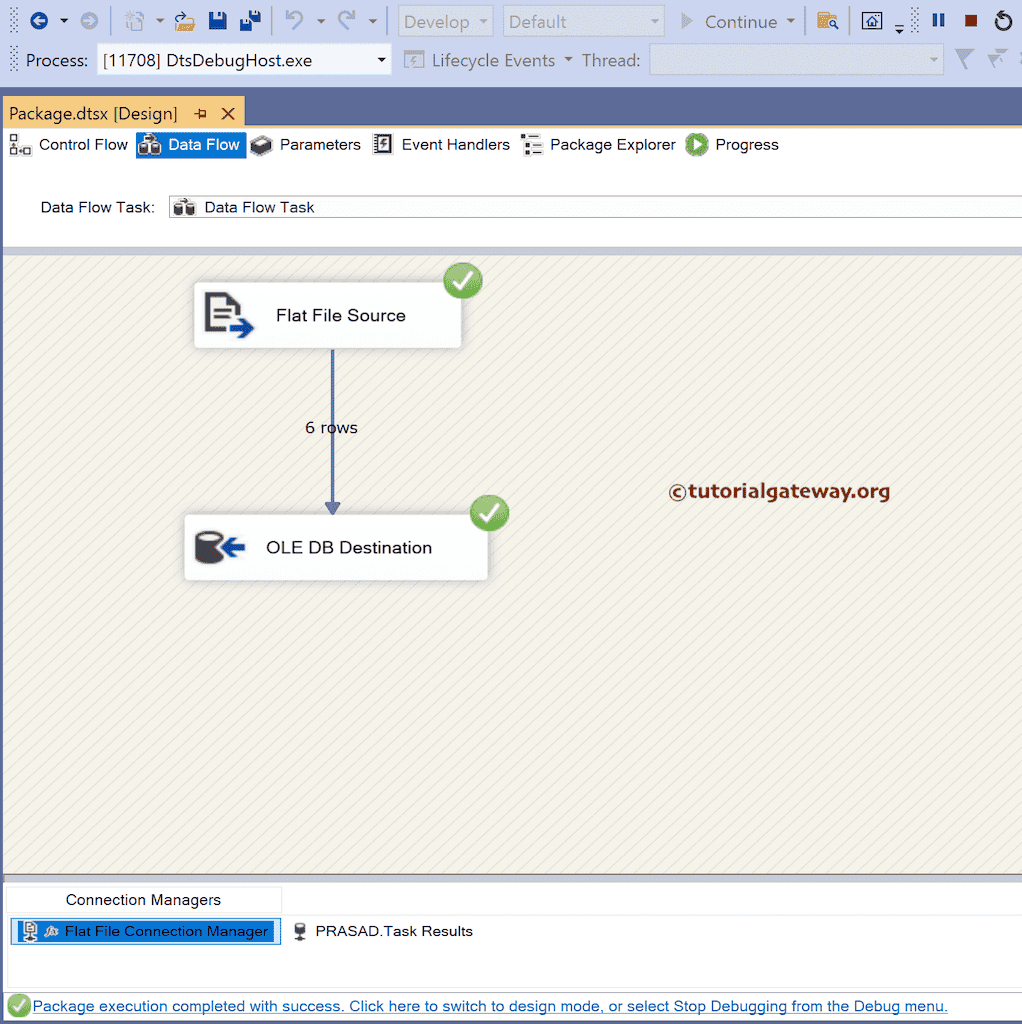
Task: Open the Continue button dropdown arrow
Action: [789, 21]
